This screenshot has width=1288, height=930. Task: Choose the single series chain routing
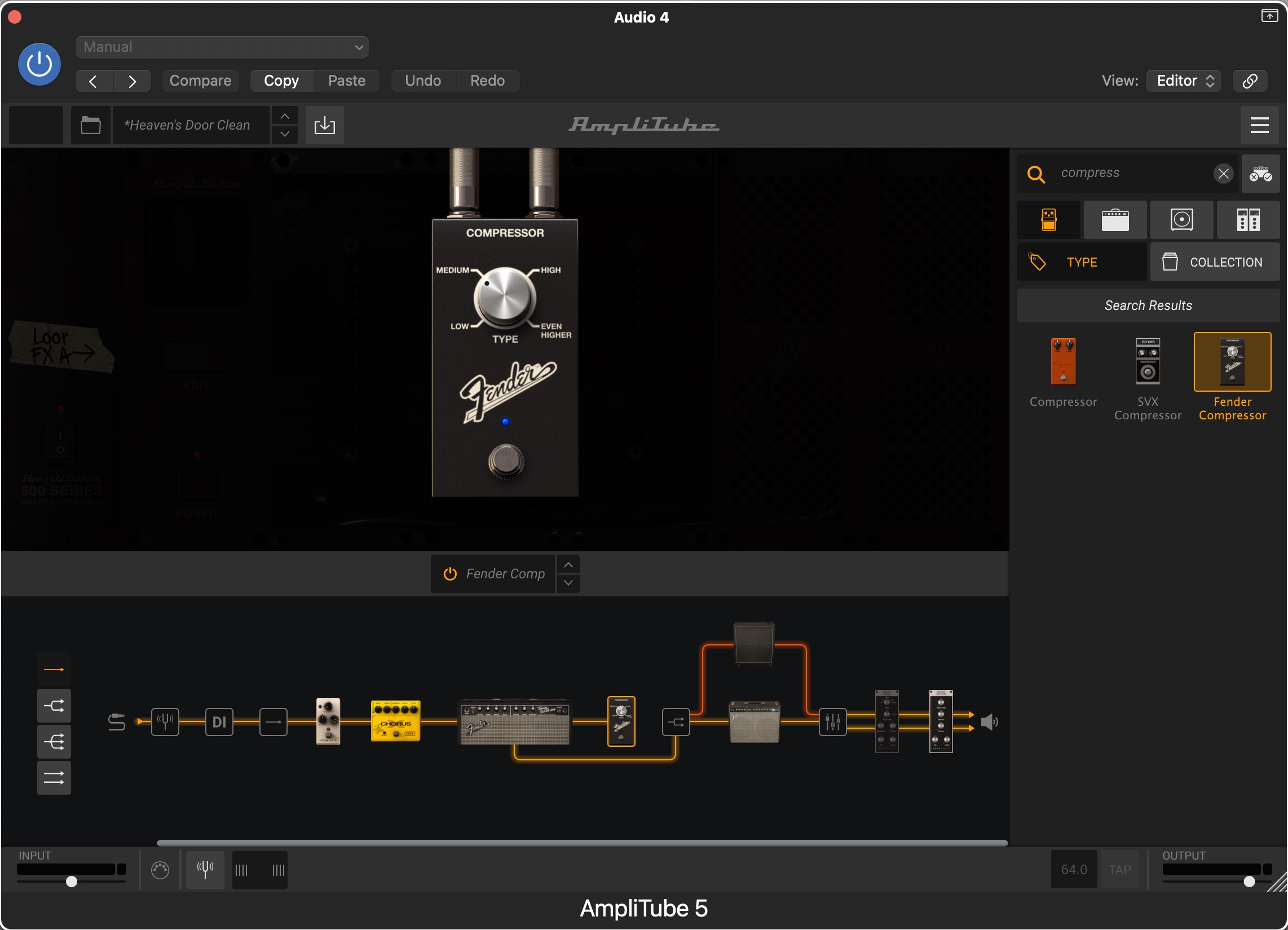click(54, 670)
